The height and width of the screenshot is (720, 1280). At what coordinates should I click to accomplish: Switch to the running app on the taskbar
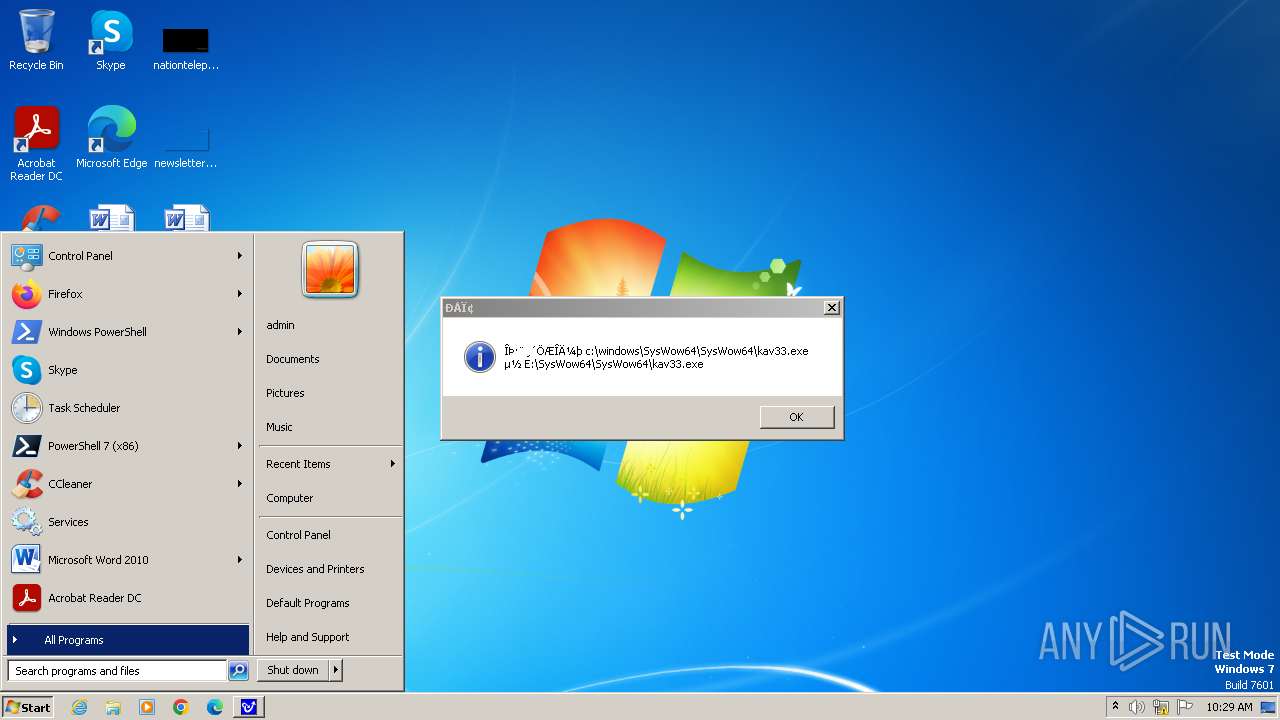(249, 707)
